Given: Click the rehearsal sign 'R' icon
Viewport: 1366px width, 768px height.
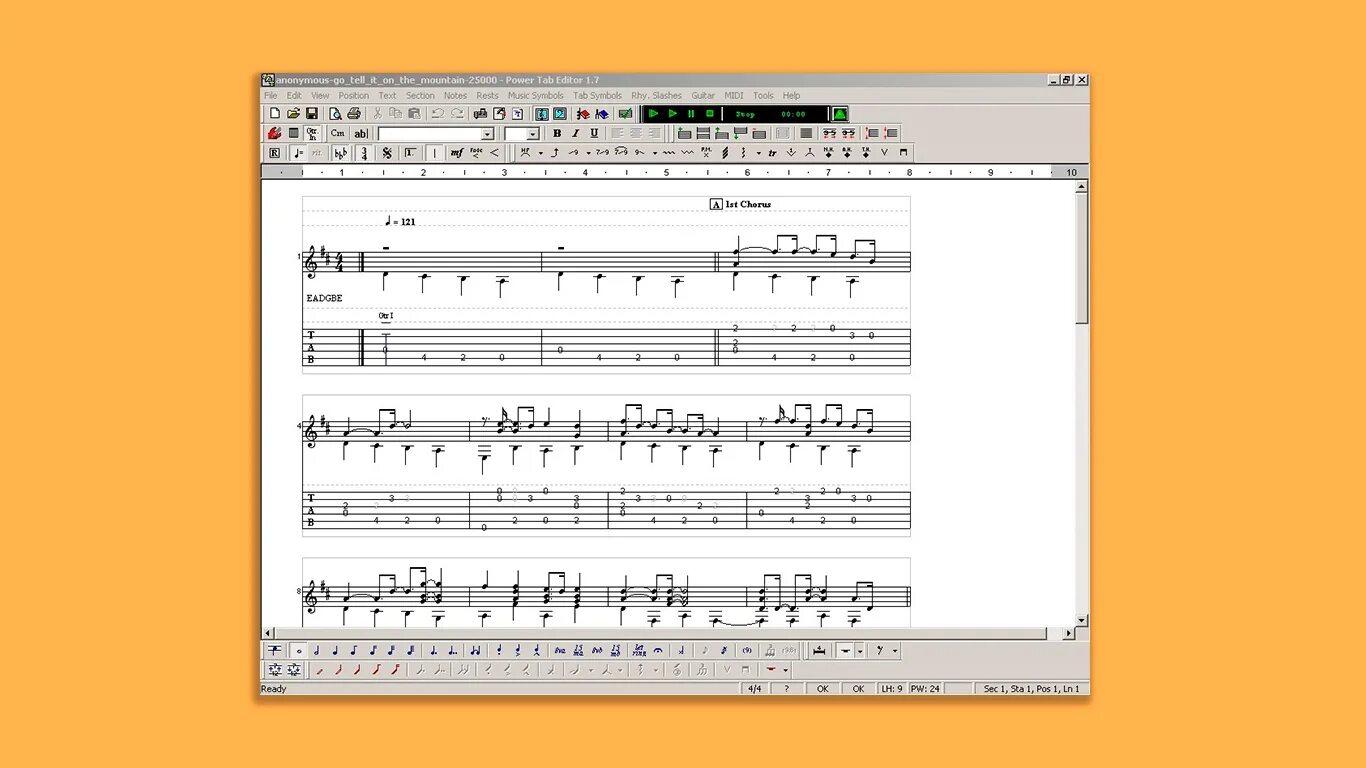Looking at the screenshot, I should pos(274,153).
